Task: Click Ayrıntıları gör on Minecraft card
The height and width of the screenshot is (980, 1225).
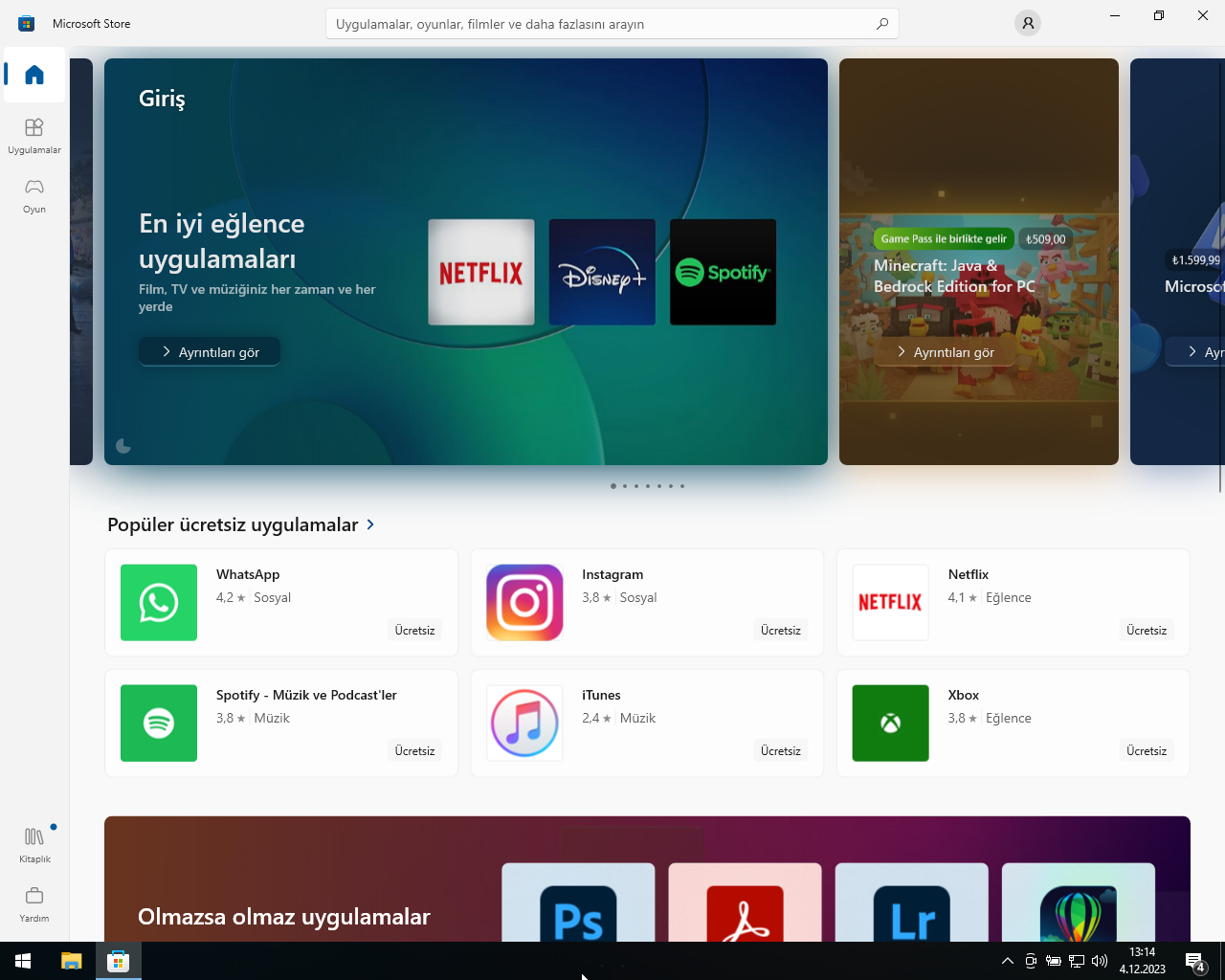Action: [x=946, y=352]
